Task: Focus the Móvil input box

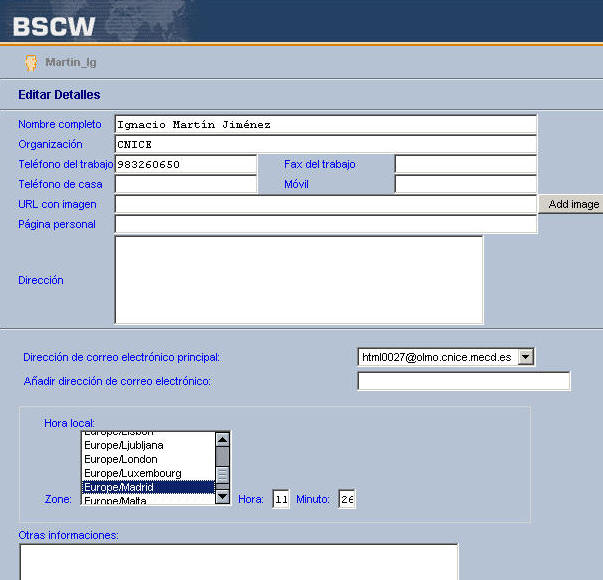Action: pos(465,184)
